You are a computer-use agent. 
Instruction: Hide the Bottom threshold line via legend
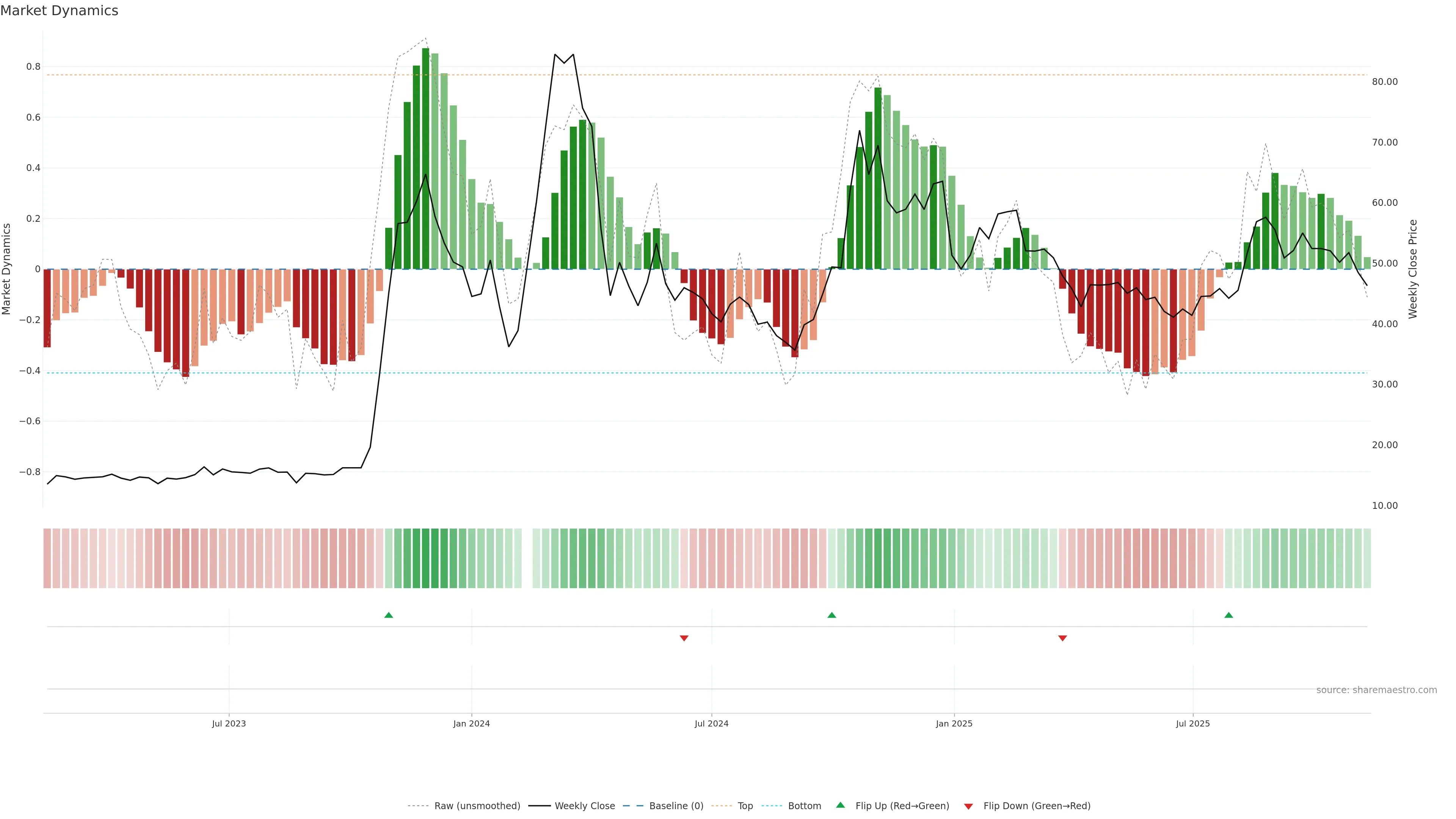pyautogui.click(x=804, y=806)
